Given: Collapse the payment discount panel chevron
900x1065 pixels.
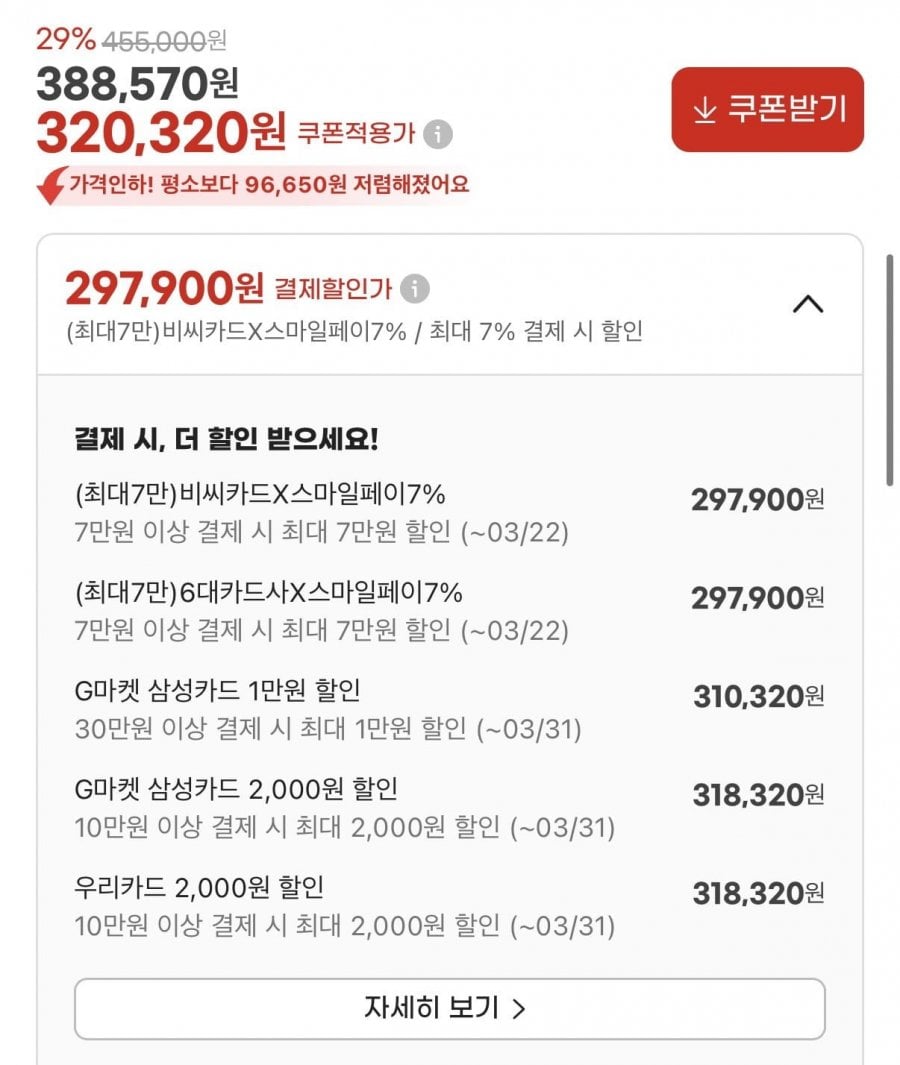Looking at the screenshot, I should click(x=808, y=305).
